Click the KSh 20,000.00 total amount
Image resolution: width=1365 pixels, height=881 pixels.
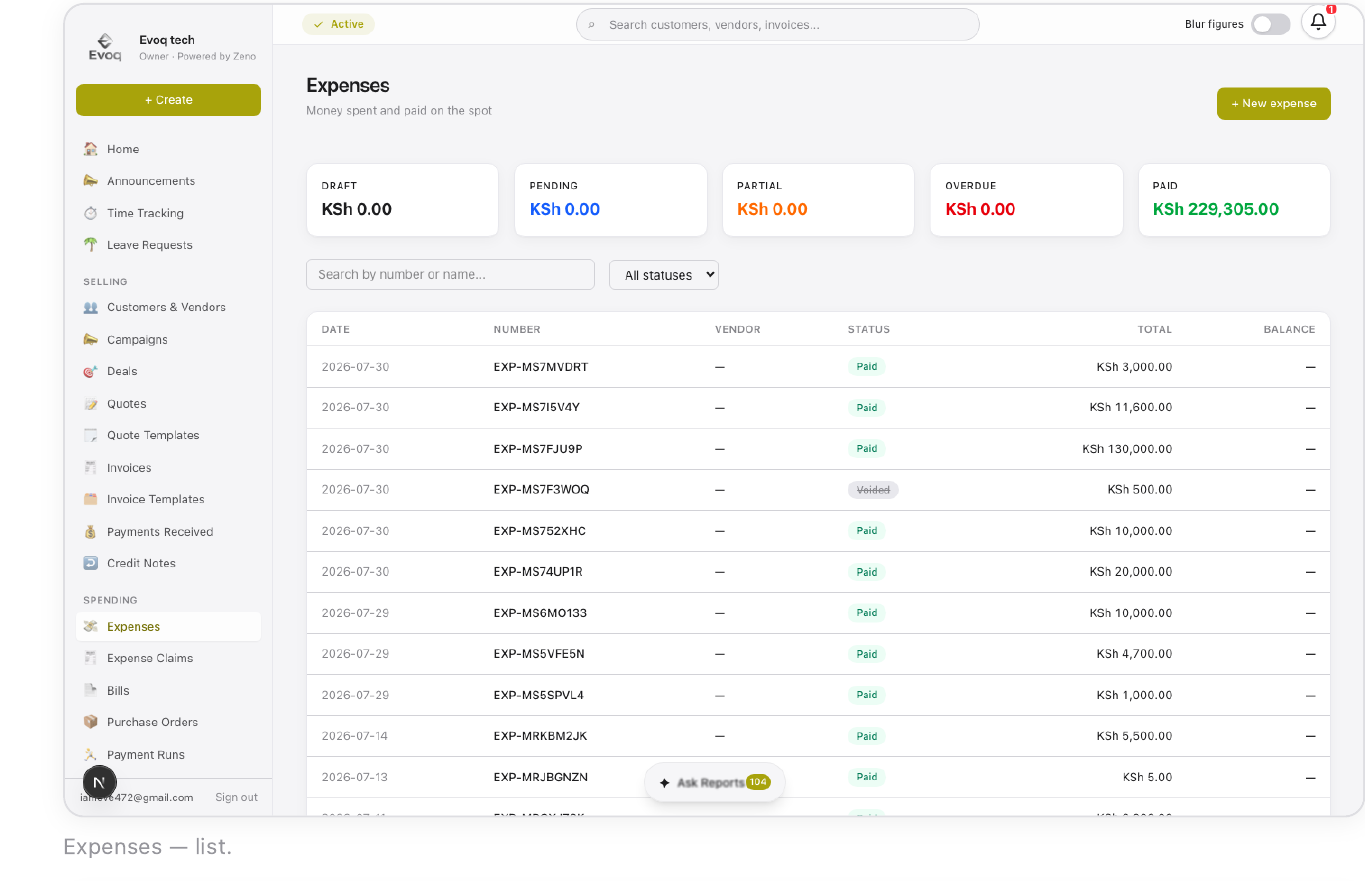pos(1131,572)
